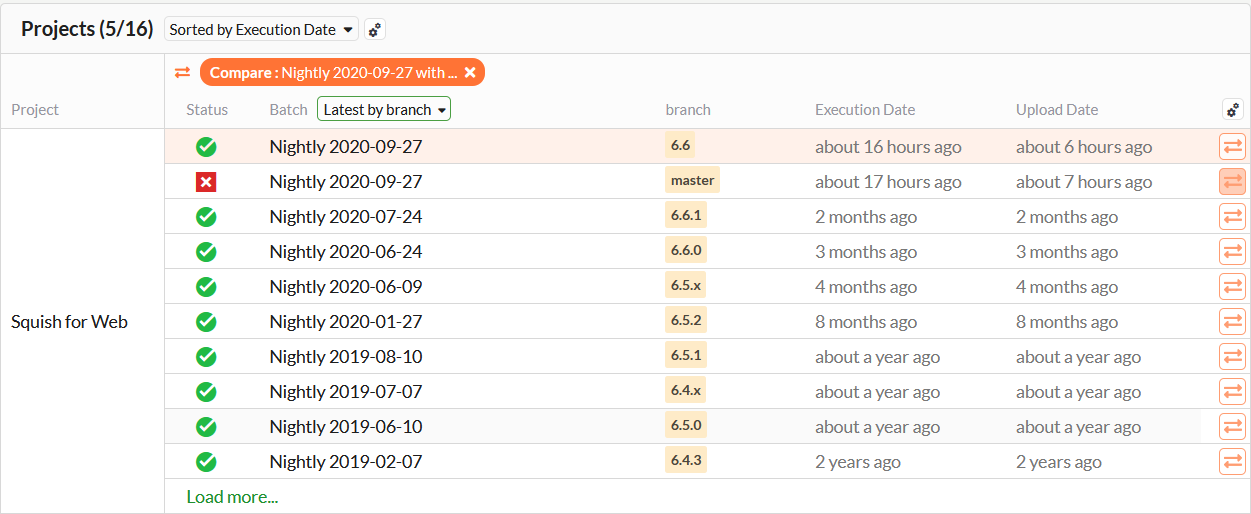The height and width of the screenshot is (514, 1251).
Task: Open the Sorted by Execution Date dropdown
Action: tap(262, 30)
